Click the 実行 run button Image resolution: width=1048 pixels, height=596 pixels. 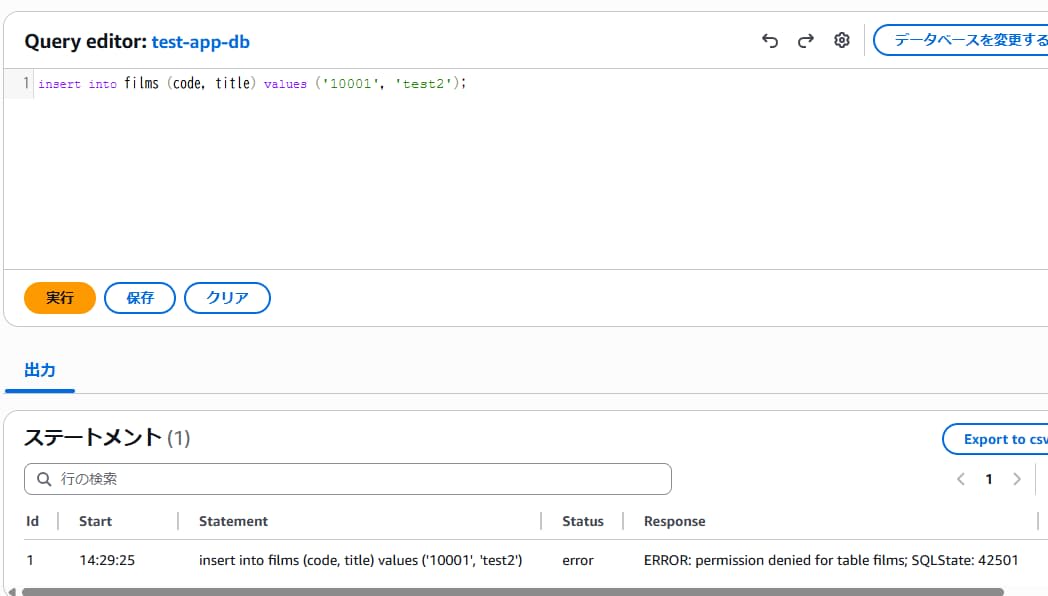[x=60, y=298]
